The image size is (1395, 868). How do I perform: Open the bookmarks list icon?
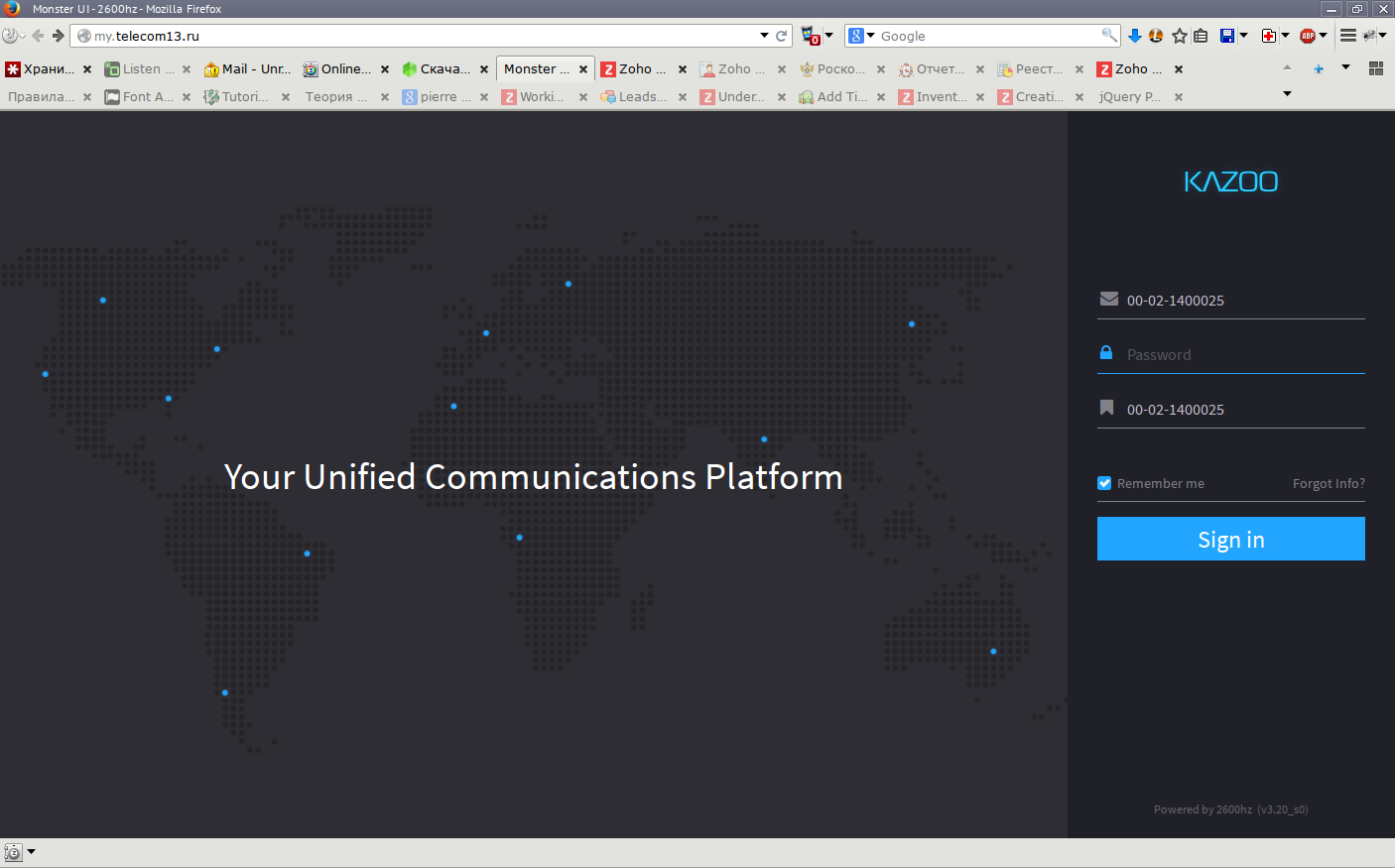1201,36
